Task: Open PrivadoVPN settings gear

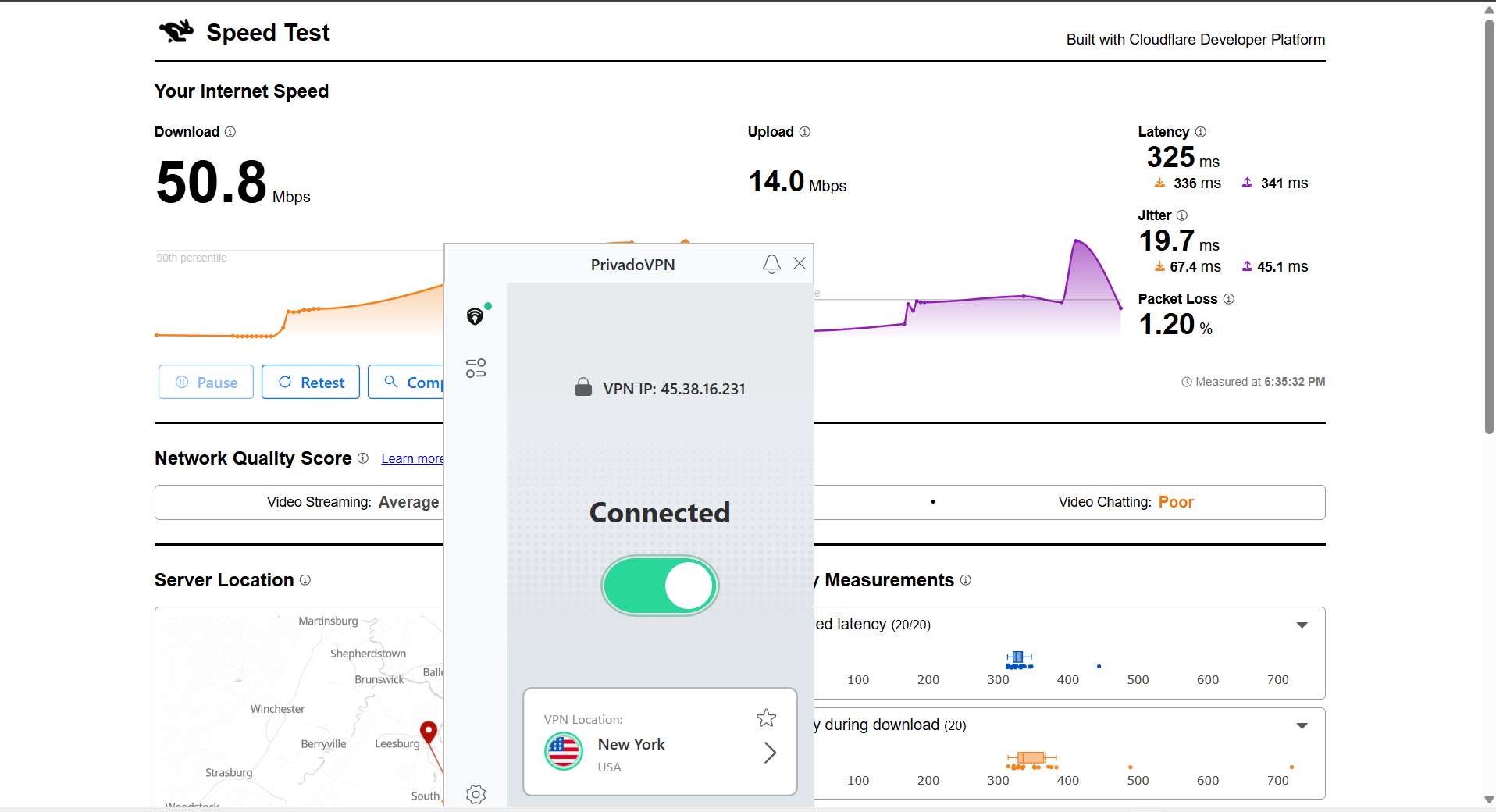Action: pyautogui.click(x=476, y=795)
